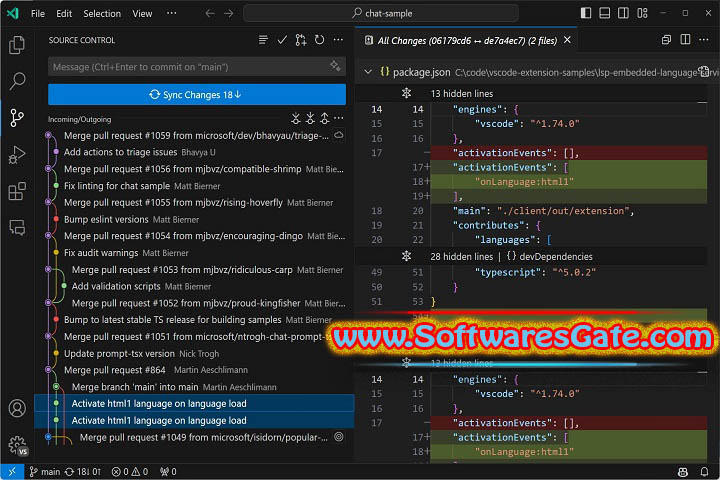Click View as Tree list icon in Source Control
Viewport: 720px width, 480px height.
263,40
